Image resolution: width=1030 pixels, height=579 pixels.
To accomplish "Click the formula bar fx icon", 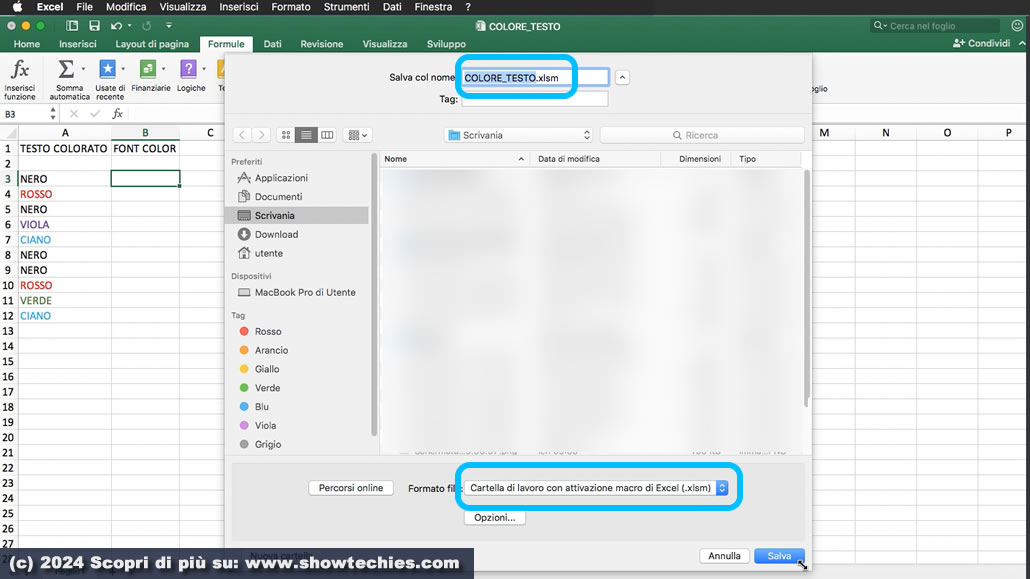I will [x=118, y=114].
